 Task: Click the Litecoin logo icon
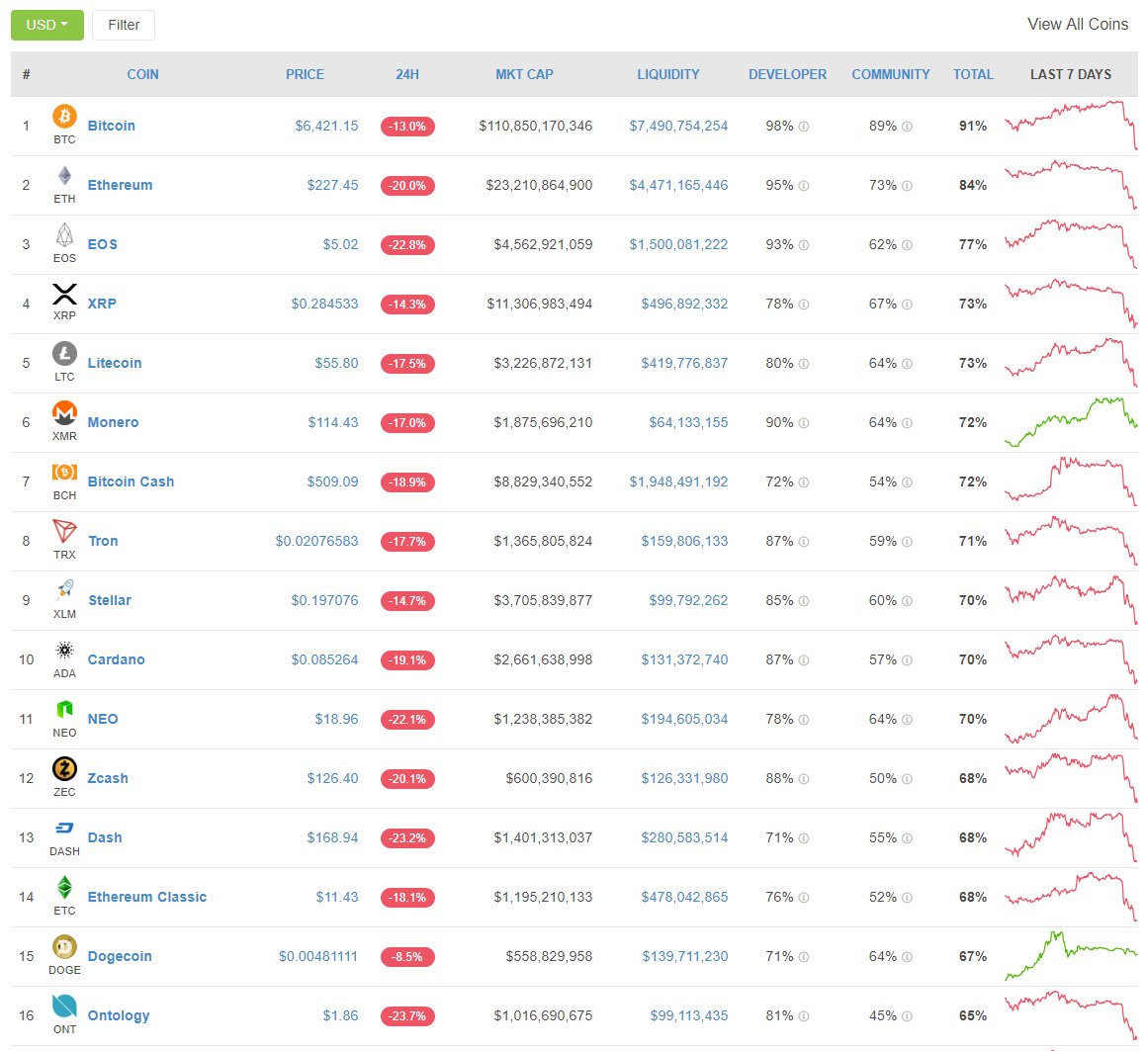tap(64, 354)
